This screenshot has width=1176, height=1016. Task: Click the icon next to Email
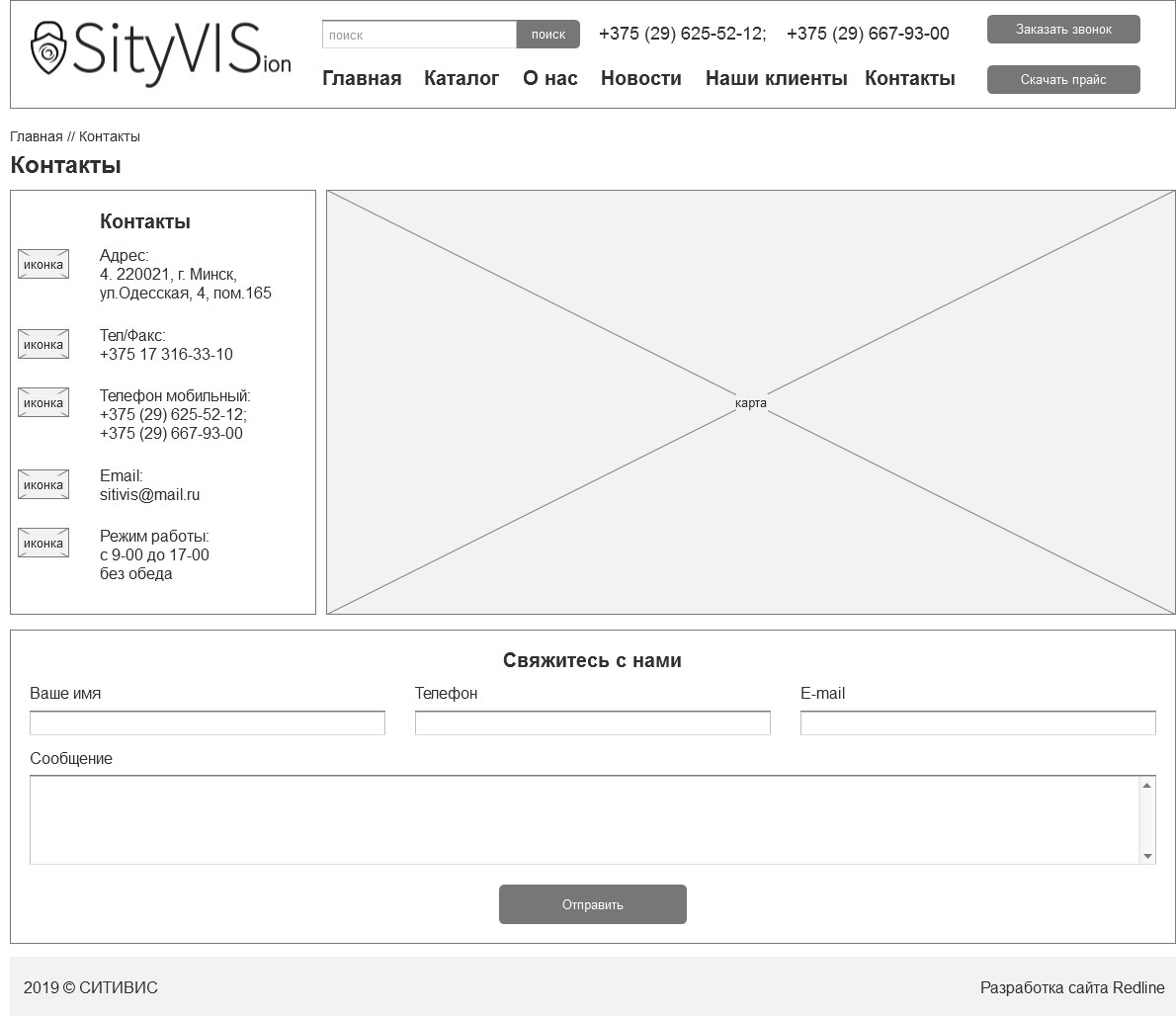pyautogui.click(x=43, y=484)
